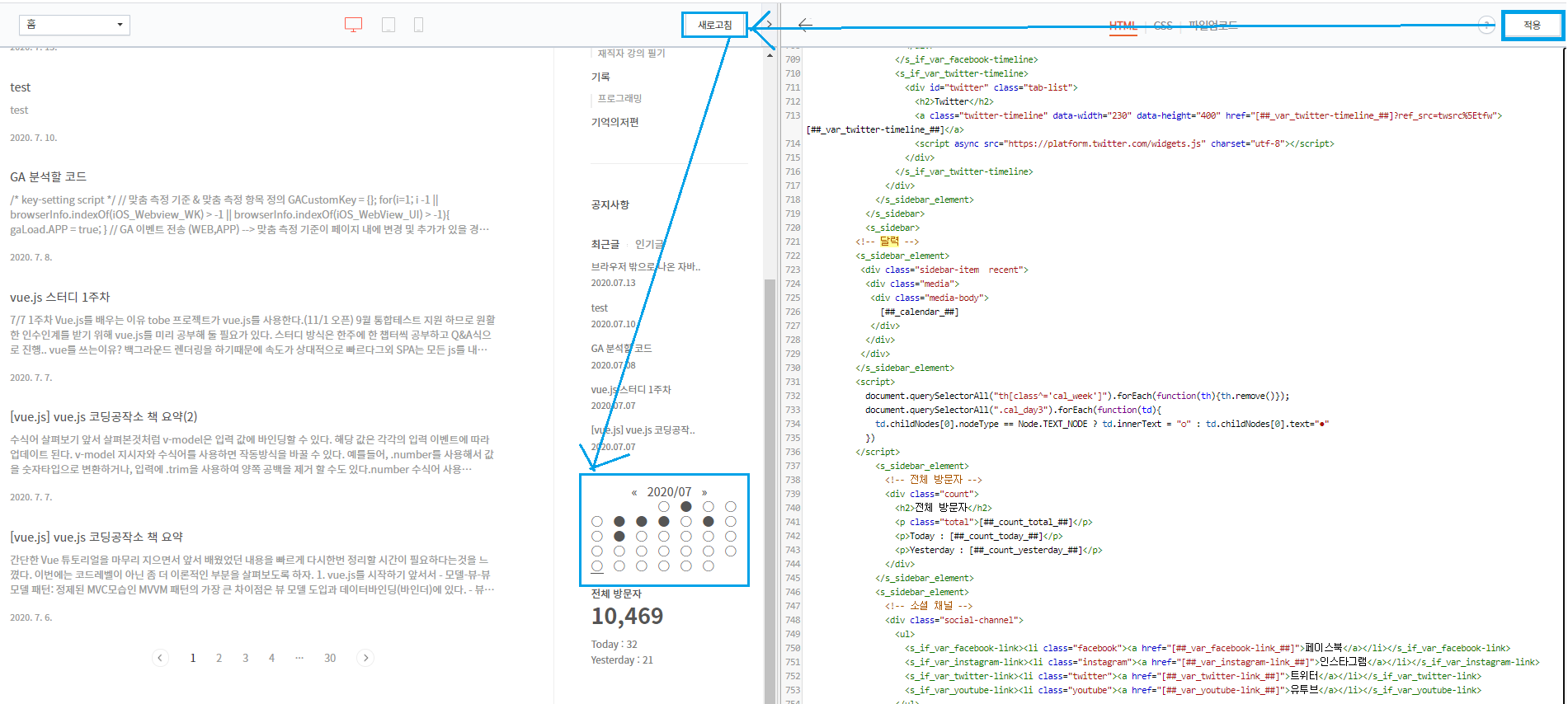The width and height of the screenshot is (1568, 704).
Task: Click the 2020/07 calendar month title
Action: tap(669, 492)
